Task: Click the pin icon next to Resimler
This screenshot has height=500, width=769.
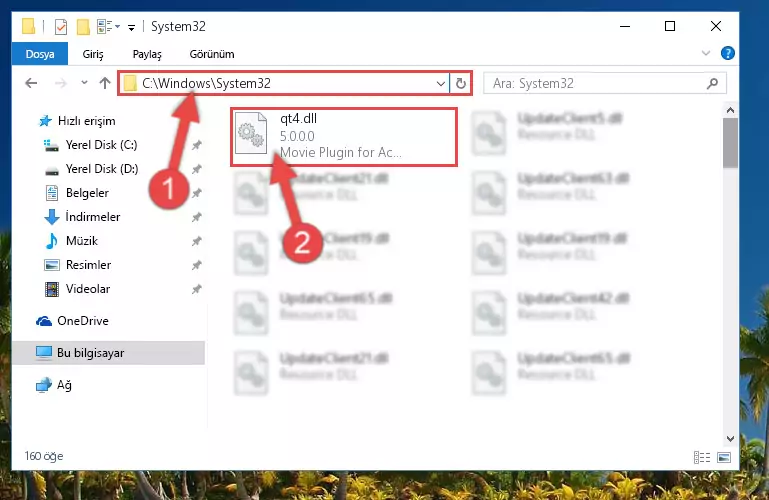Action: pyautogui.click(x=197, y=265)
